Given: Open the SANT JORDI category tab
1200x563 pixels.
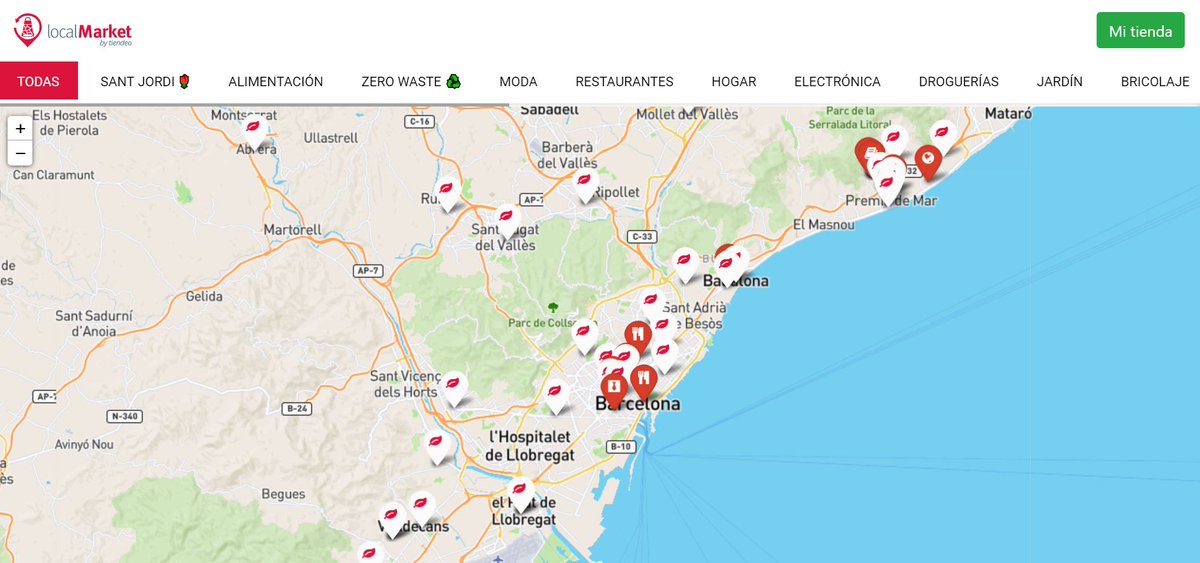Looking at the screenshot, I should [145, 82].
